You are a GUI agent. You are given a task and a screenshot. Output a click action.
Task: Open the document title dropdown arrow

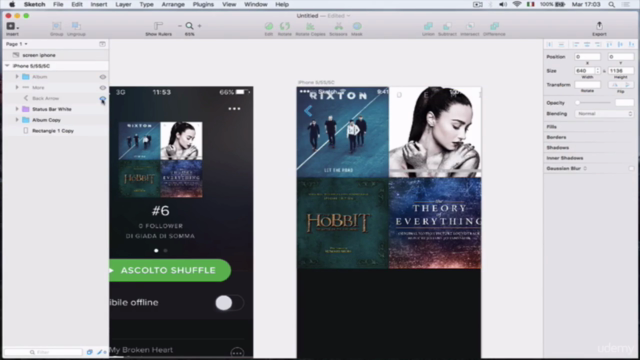(x=348, y=16)
